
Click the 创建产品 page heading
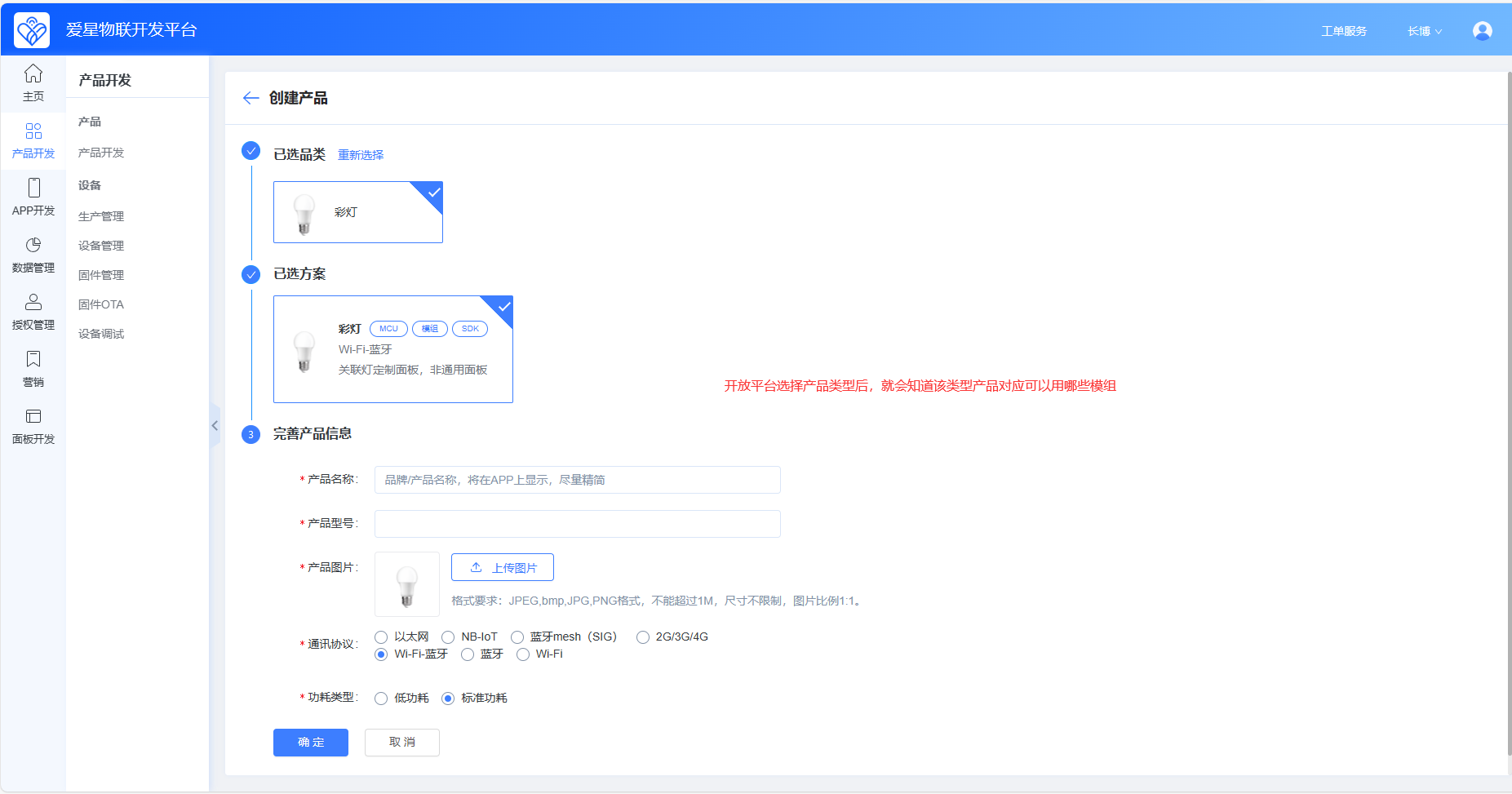point(299,98)
